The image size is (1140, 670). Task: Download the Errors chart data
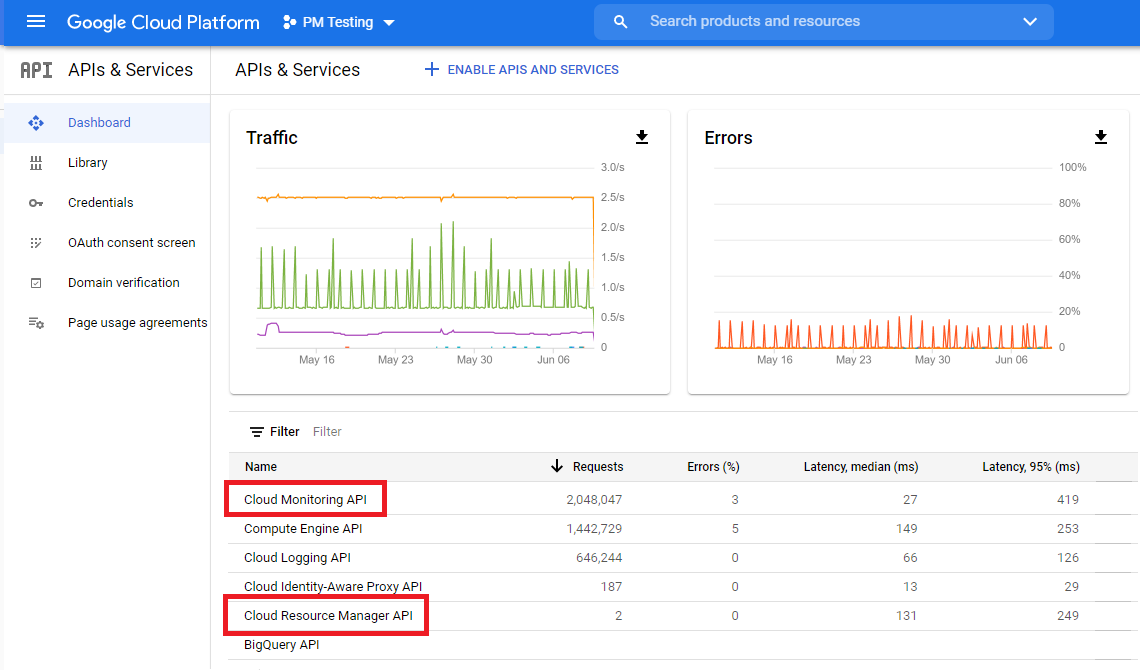(x=1101, y=137)
